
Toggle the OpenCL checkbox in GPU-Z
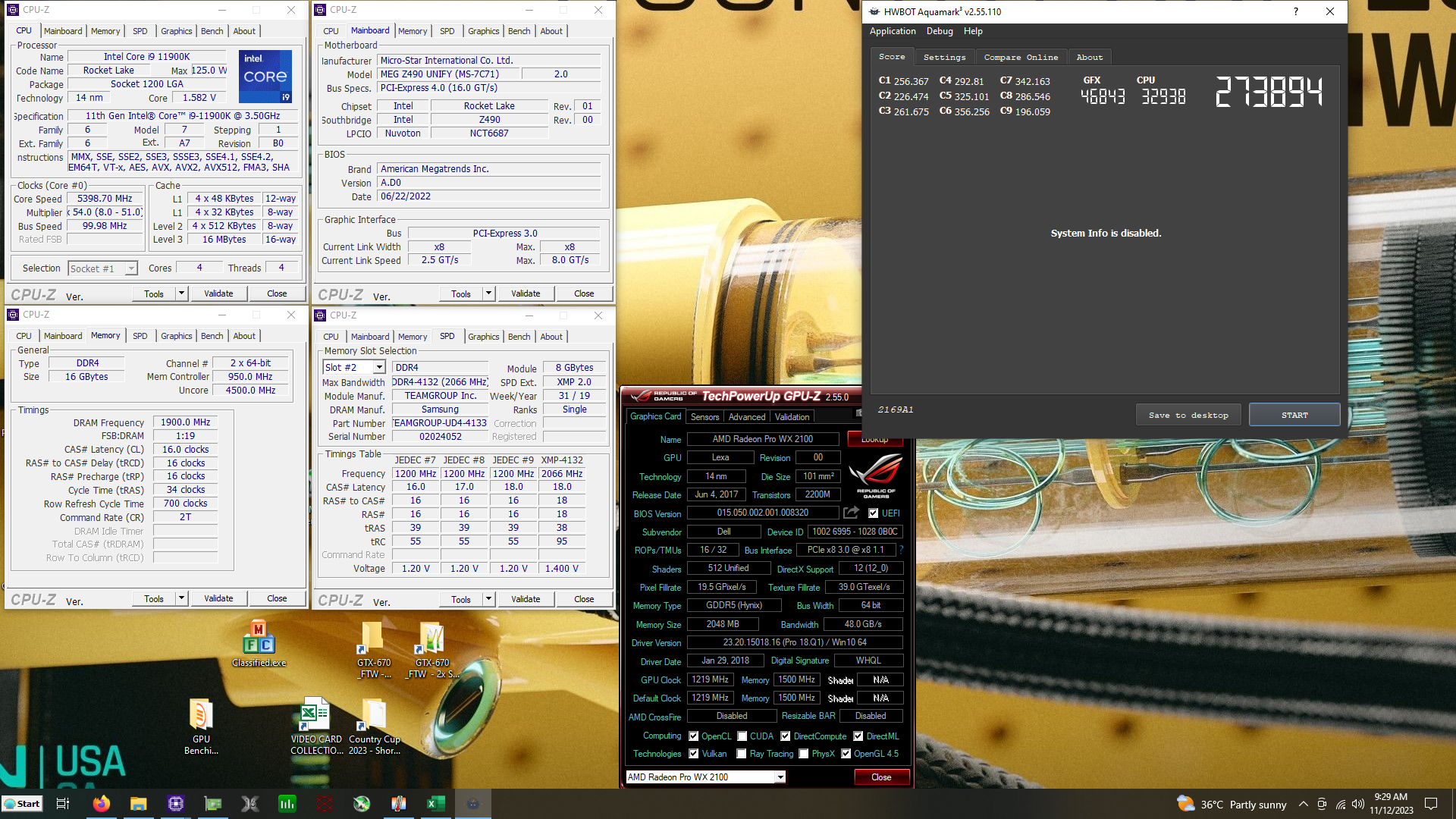[693, 736]
